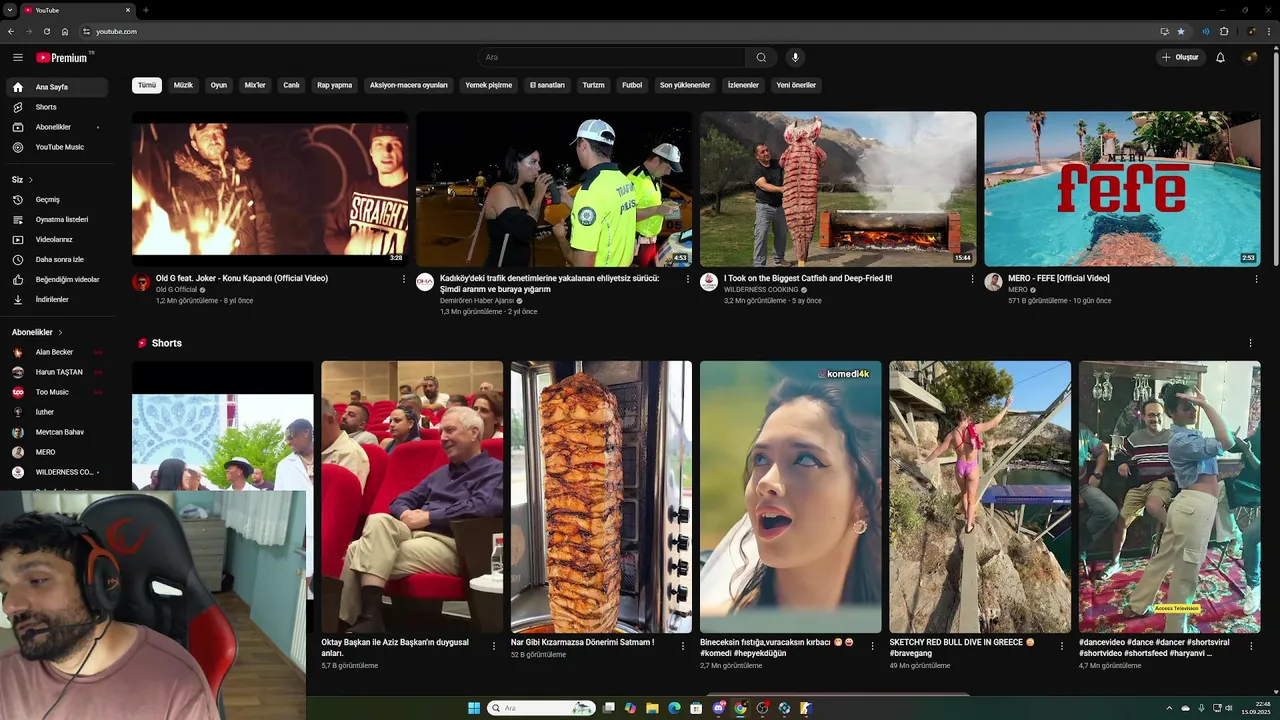This screenshot has height=720, width=1280.
Task: Select the İzlenenler filter chip
Action: (x=743, y=85)
